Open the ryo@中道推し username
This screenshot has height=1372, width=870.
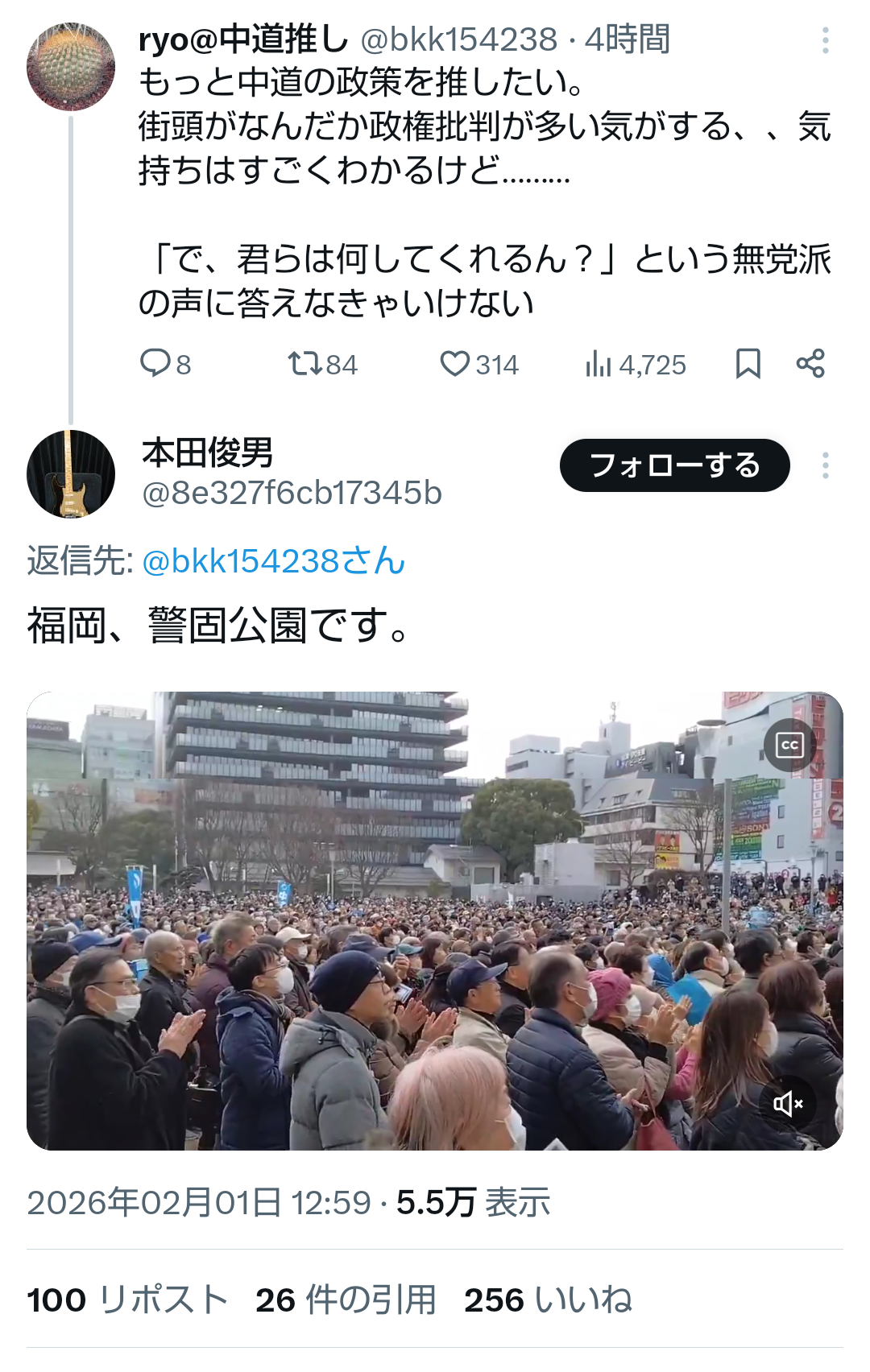[x=243, y=39]
